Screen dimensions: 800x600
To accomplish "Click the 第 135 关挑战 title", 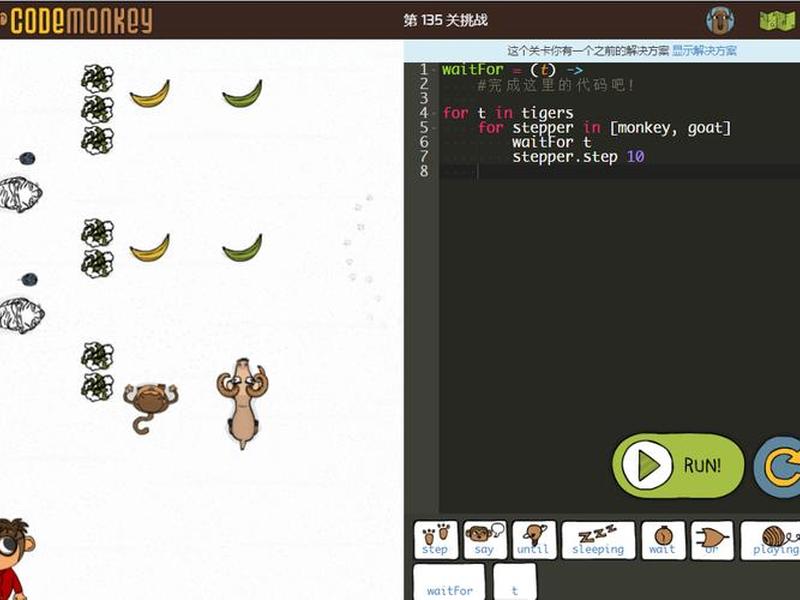I will pyautogui.click(x=445, y=20).
